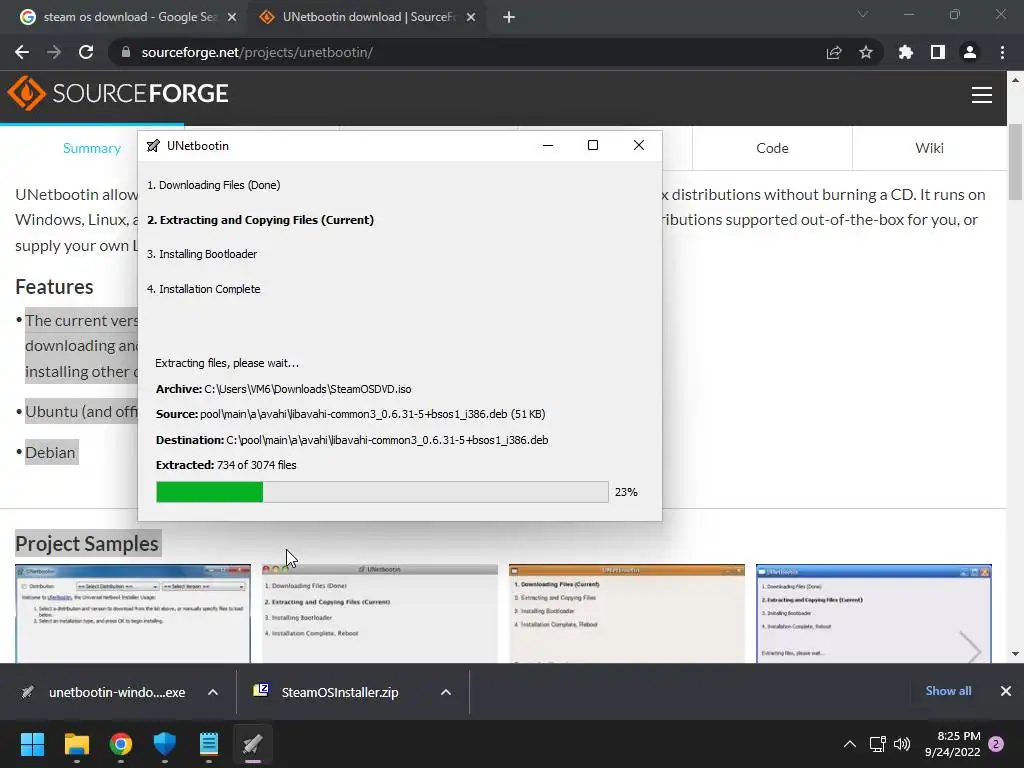
Task: Close the steam os download tab
Action: (x=232, y=18)
